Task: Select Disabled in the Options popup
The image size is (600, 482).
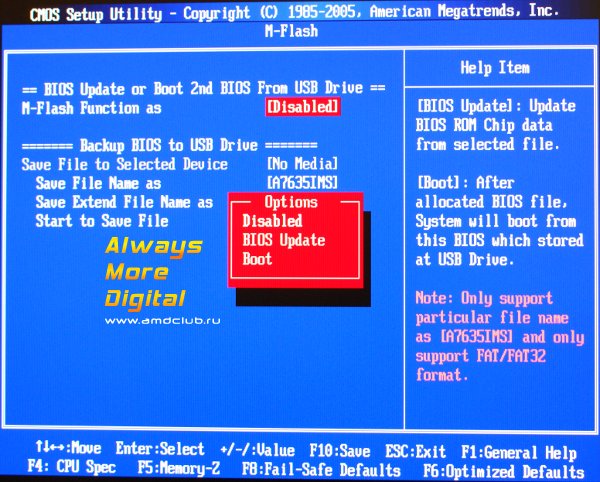Action: coord(272,221)
